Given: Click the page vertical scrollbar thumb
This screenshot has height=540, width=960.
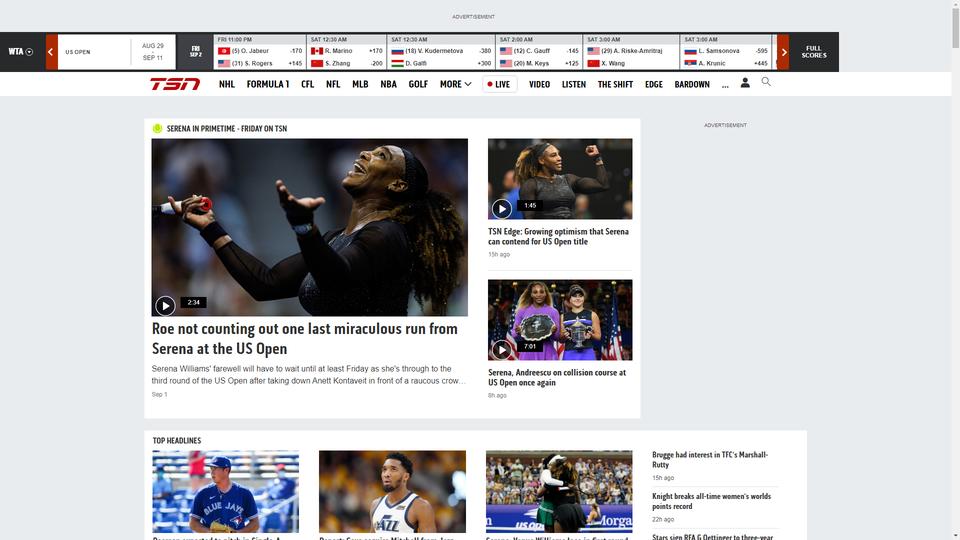Looking at the screenshot, I should coord(955,28).
